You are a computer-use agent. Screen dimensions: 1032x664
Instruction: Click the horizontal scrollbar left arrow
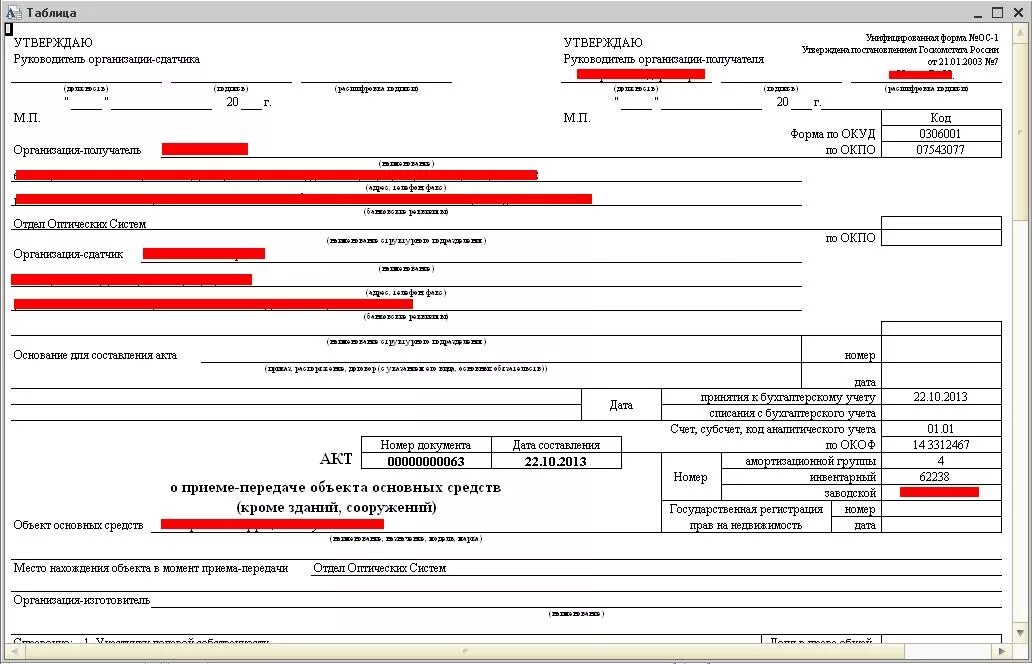13,651
